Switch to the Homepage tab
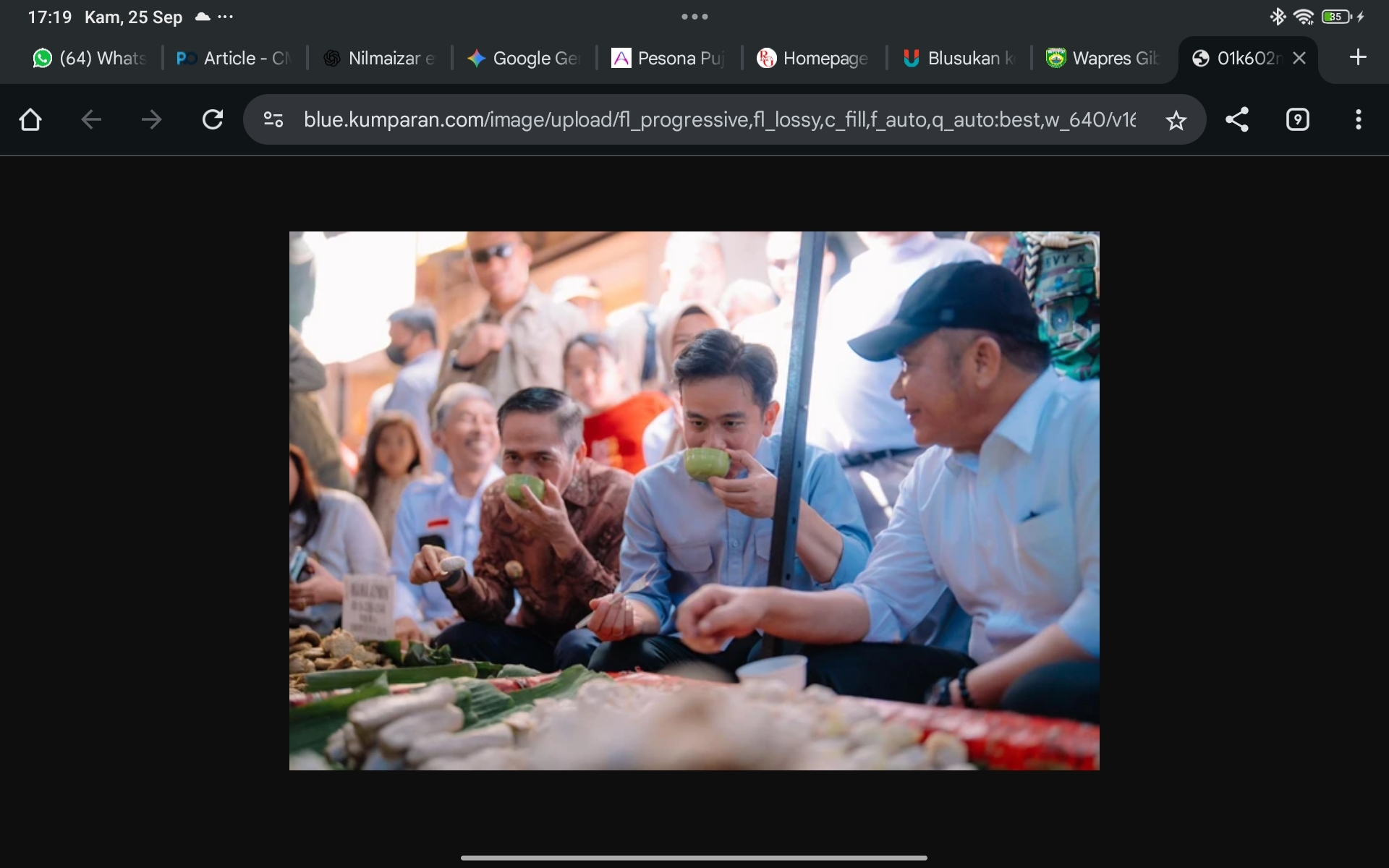Image resolution: width=1389 pixels, height=868 pixels. [x=813, y=58]
